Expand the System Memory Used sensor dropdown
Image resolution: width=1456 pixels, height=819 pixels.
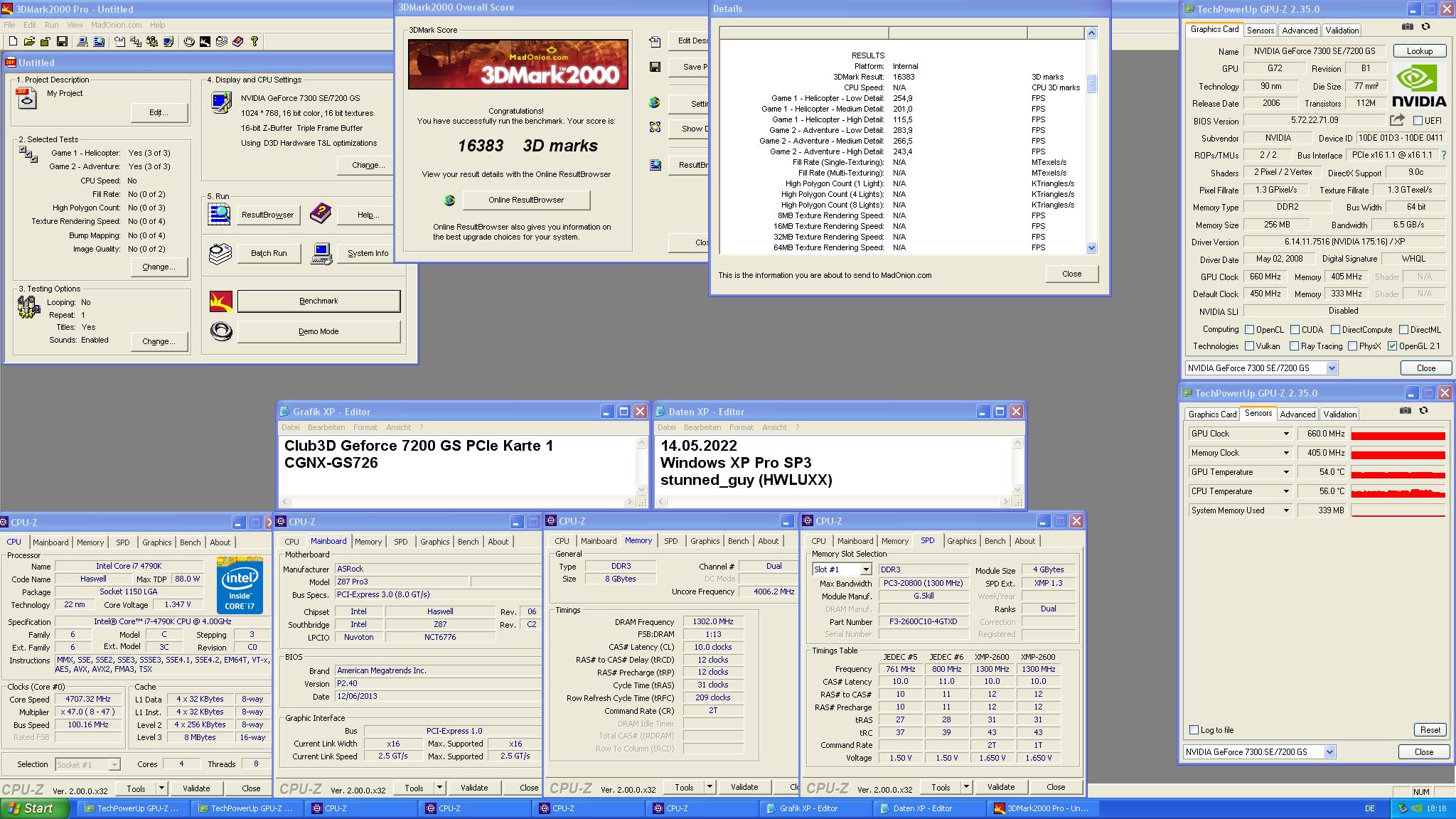pos(1285,510)
